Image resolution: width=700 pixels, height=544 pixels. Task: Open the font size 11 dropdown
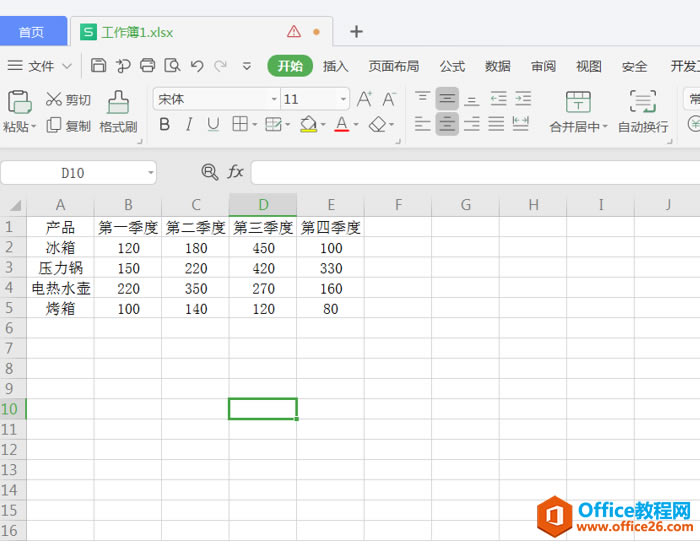click(343, 99)
